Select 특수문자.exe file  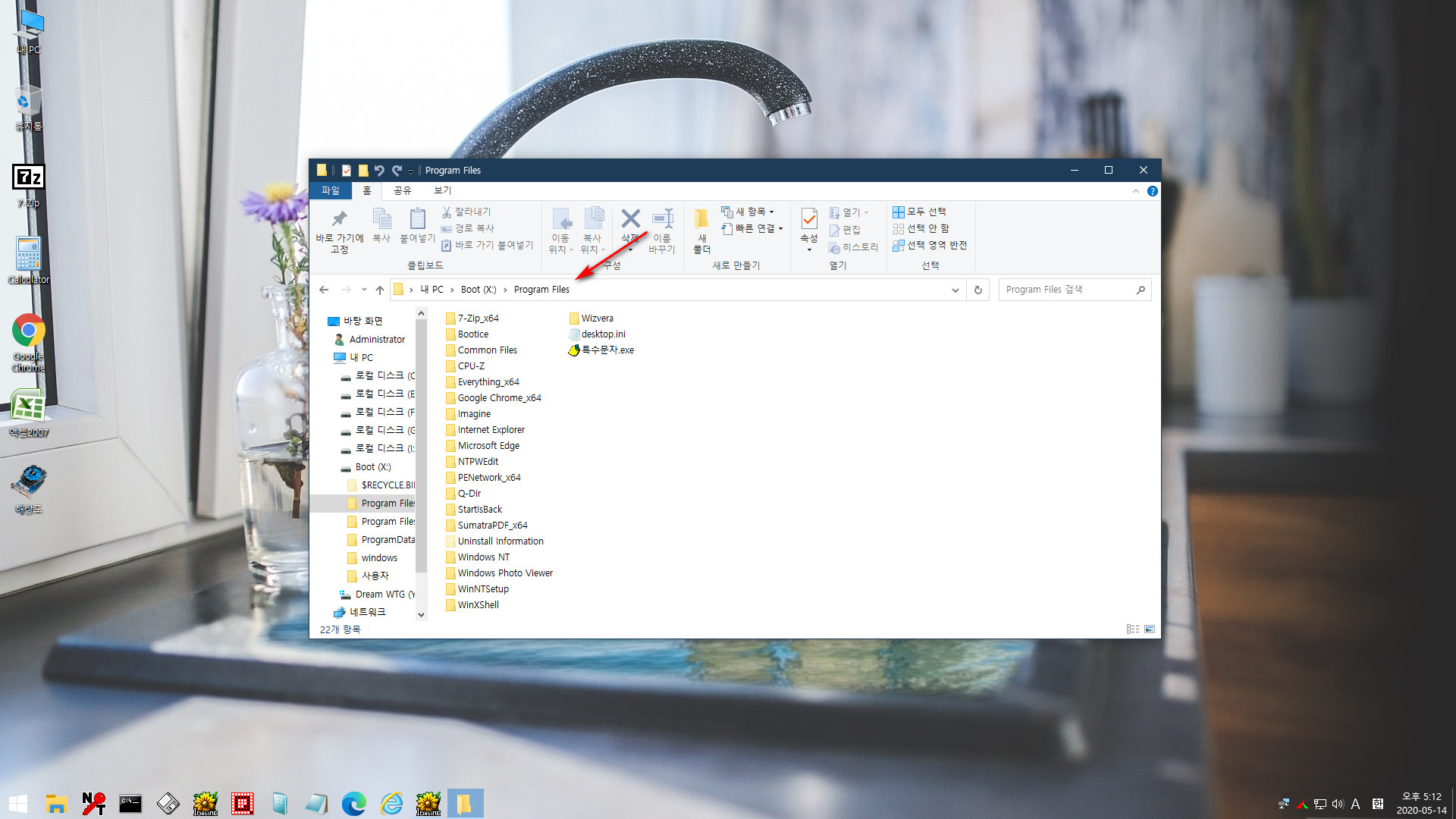point(601,350)
